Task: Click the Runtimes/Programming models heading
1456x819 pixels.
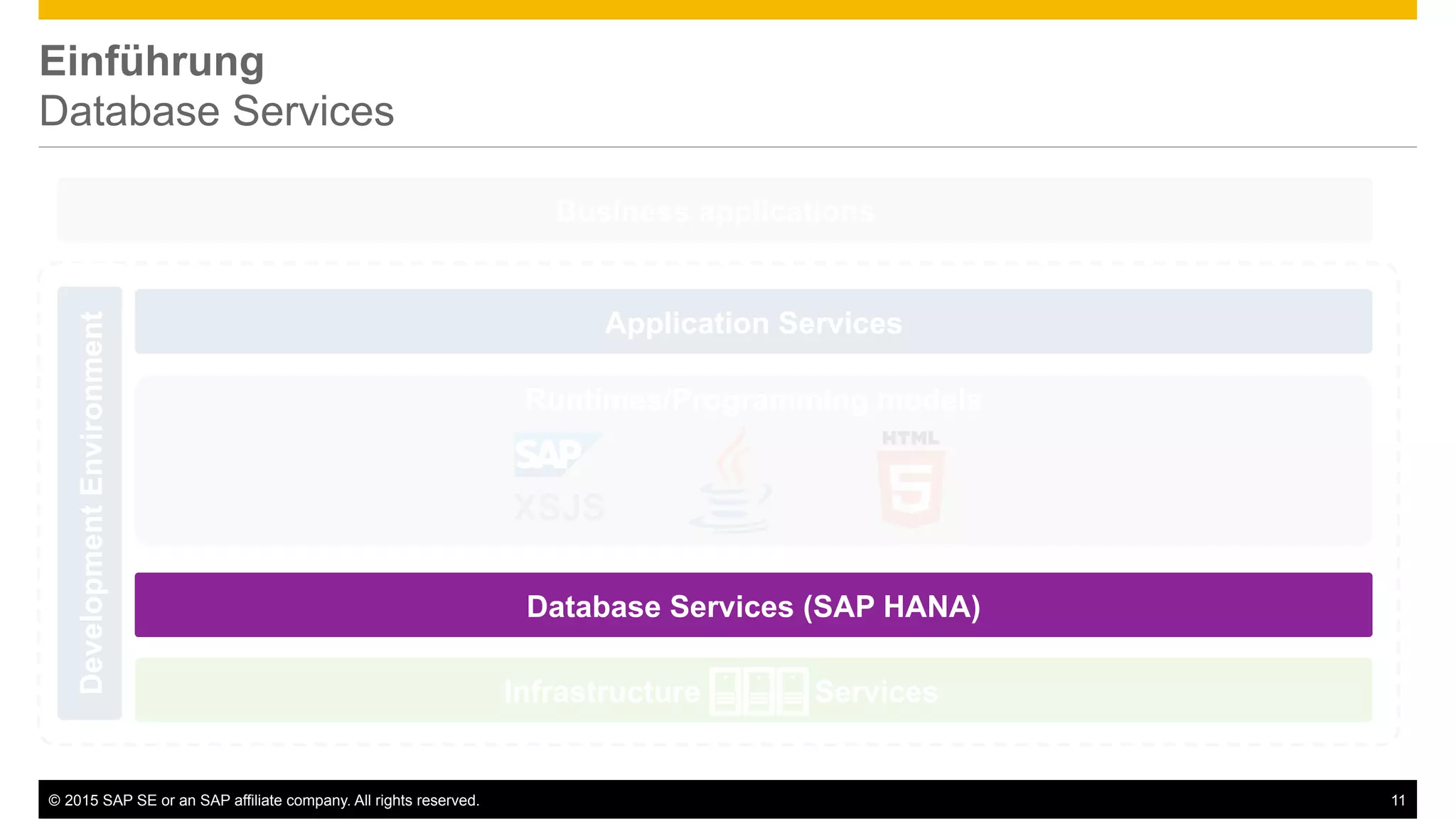Action: (754, 400)
